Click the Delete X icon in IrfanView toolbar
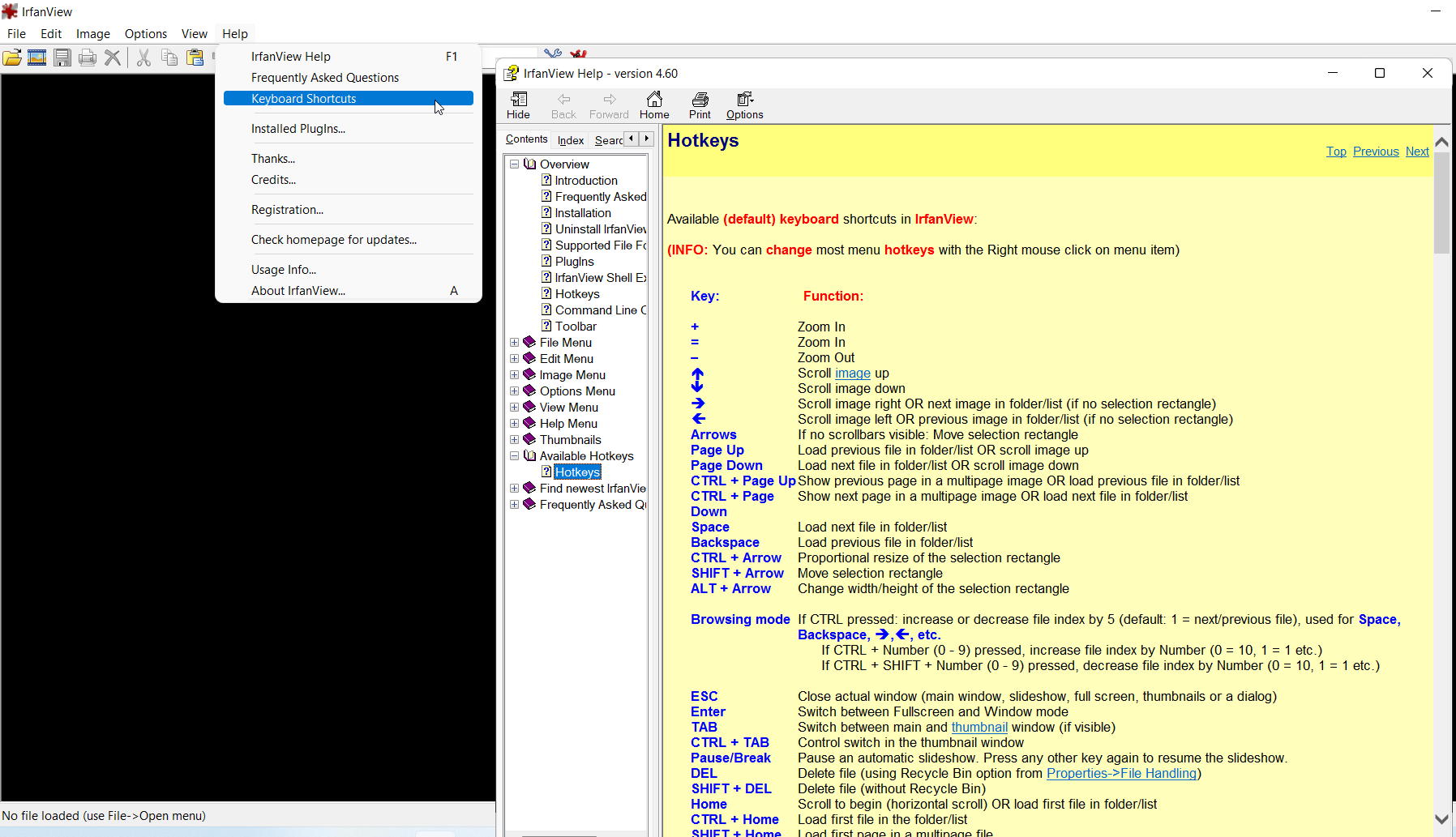1456x837 pixels. tap(113, 58)
